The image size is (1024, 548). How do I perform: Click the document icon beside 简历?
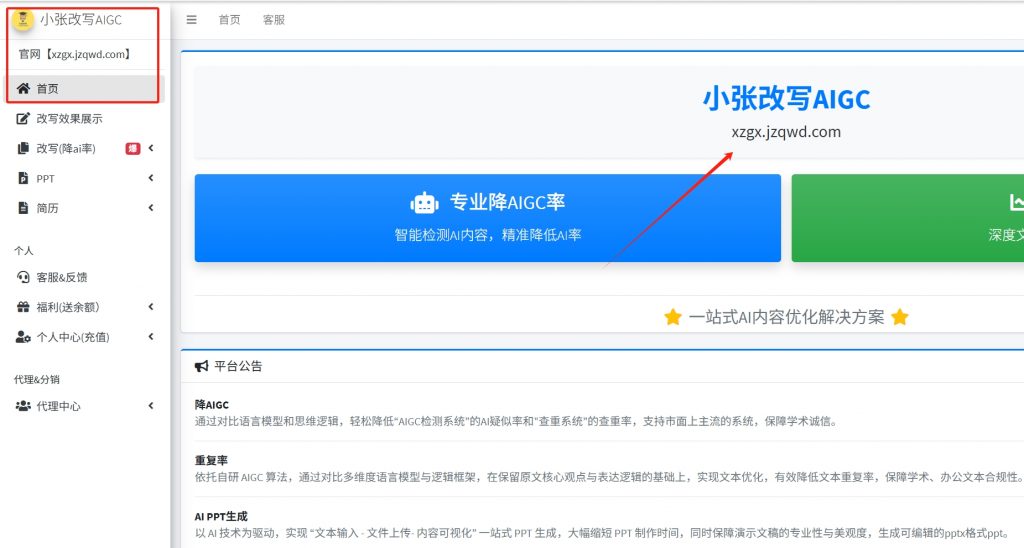tap(23, 208)
